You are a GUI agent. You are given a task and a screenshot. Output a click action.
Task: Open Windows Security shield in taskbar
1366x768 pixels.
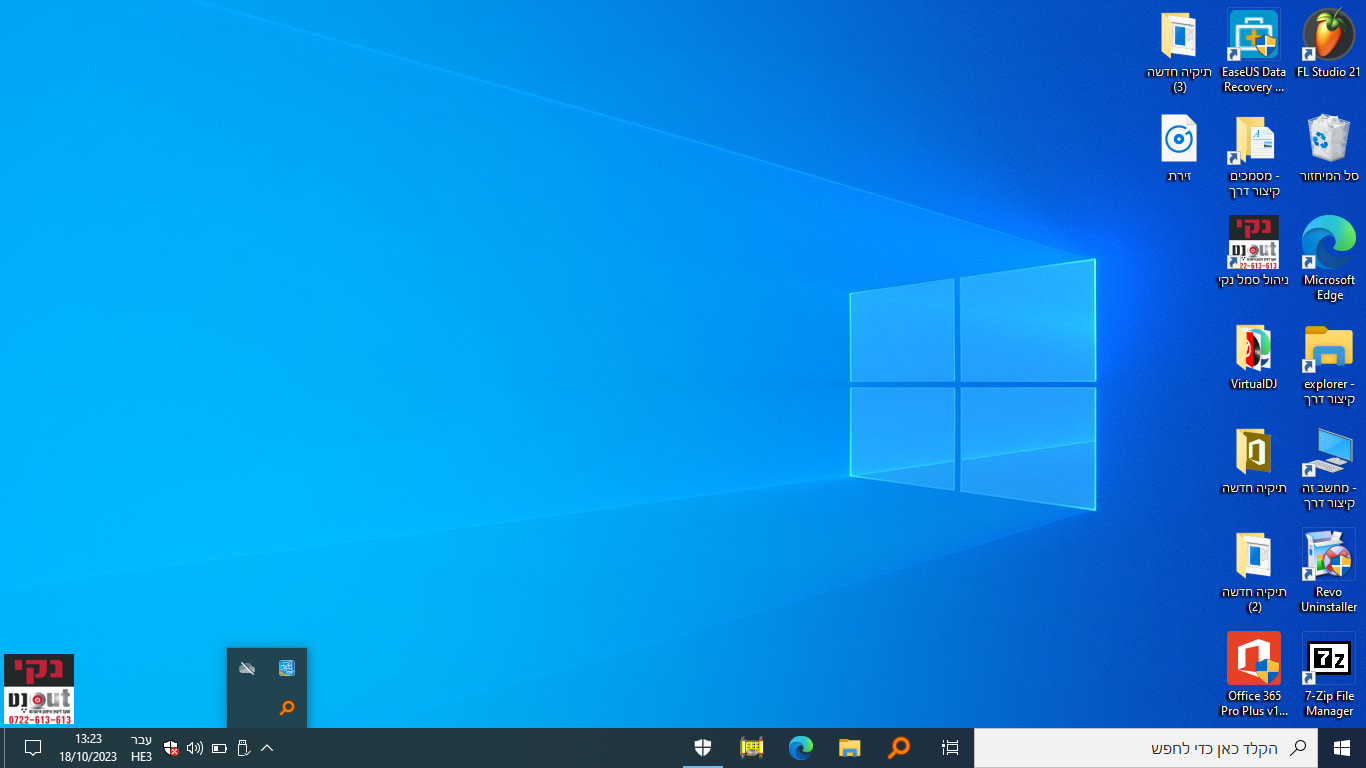[703, 748]
